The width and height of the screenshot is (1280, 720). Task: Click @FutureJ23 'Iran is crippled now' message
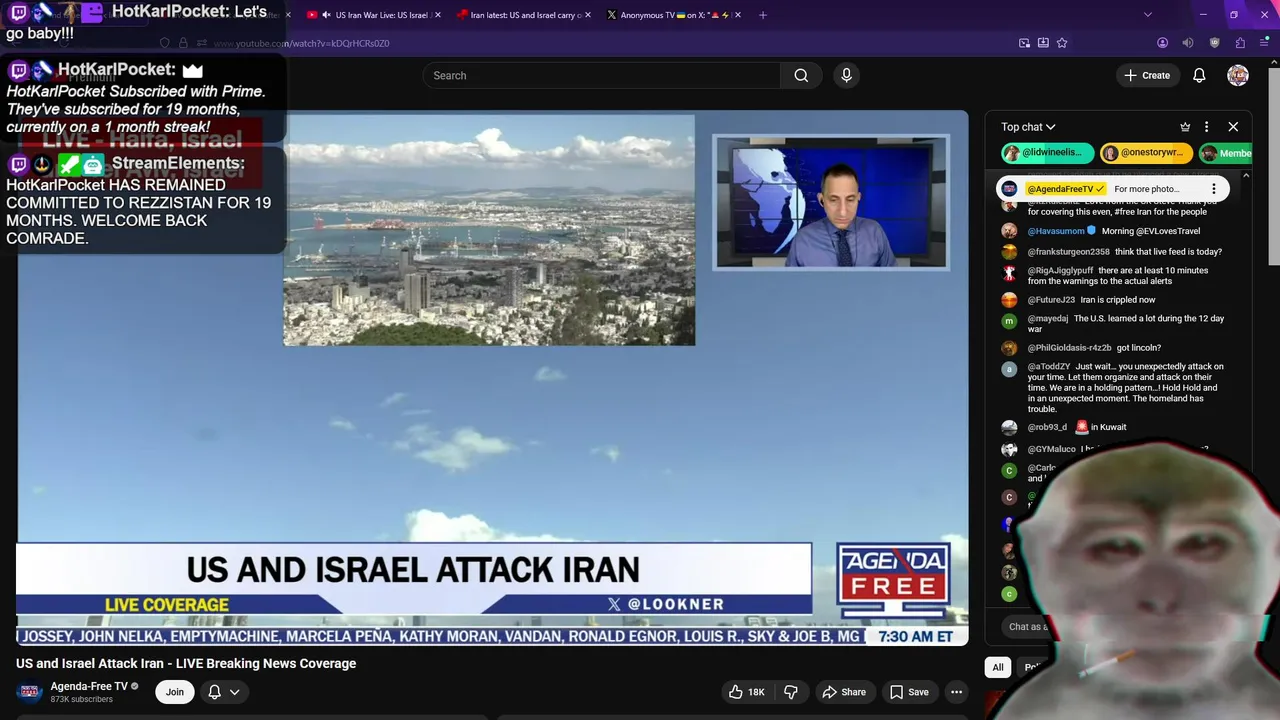[x=1091, y=300]
